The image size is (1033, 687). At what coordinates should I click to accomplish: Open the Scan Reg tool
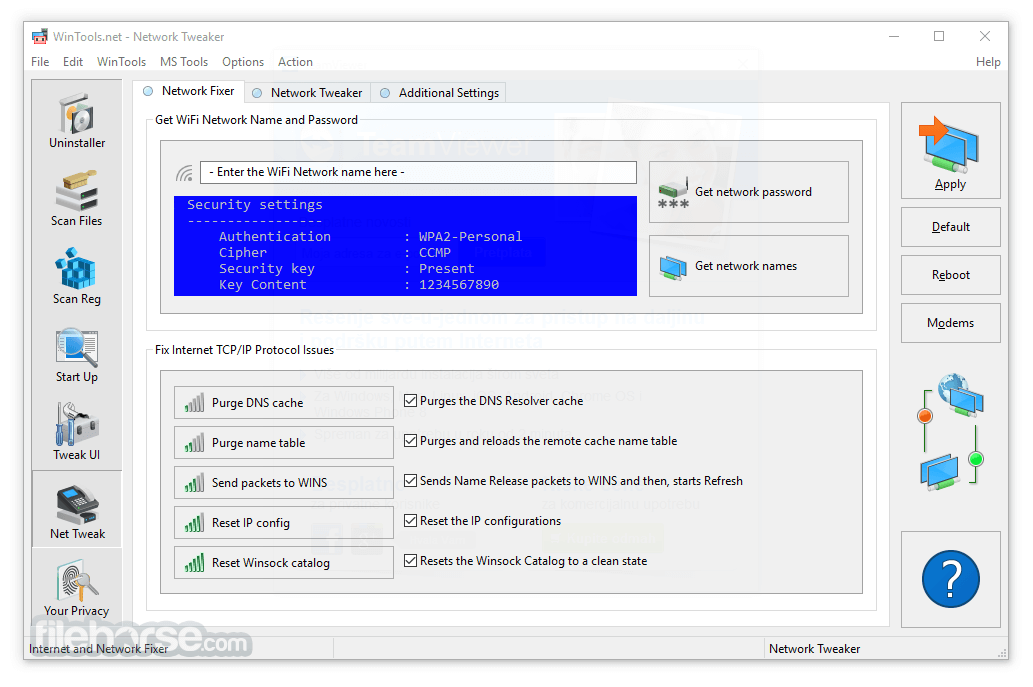pyautogui.click(x=76, y=277)
